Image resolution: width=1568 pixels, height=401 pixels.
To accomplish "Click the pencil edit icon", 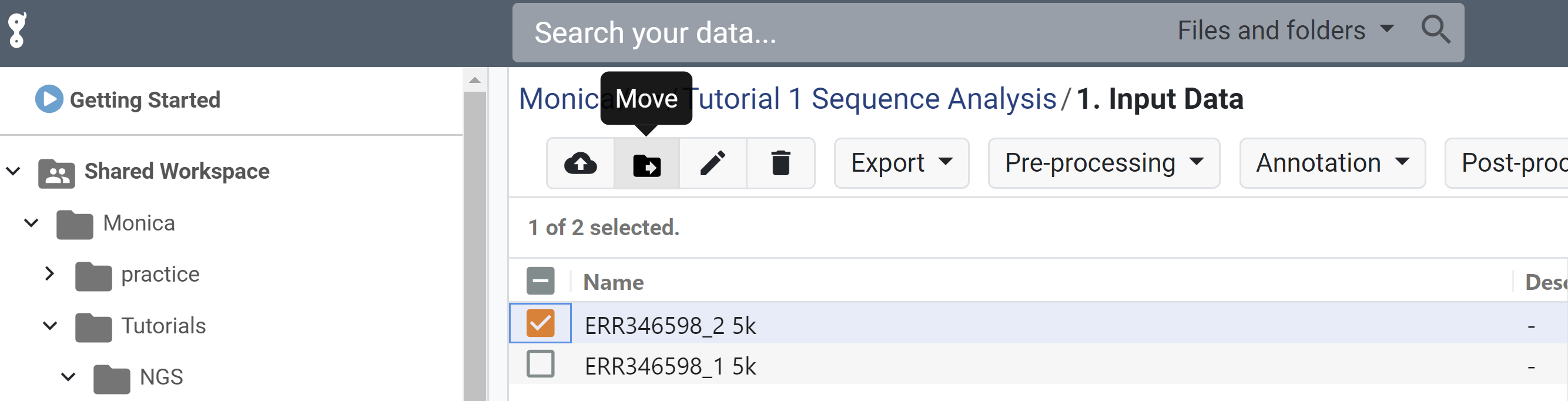I will [713, 163].
